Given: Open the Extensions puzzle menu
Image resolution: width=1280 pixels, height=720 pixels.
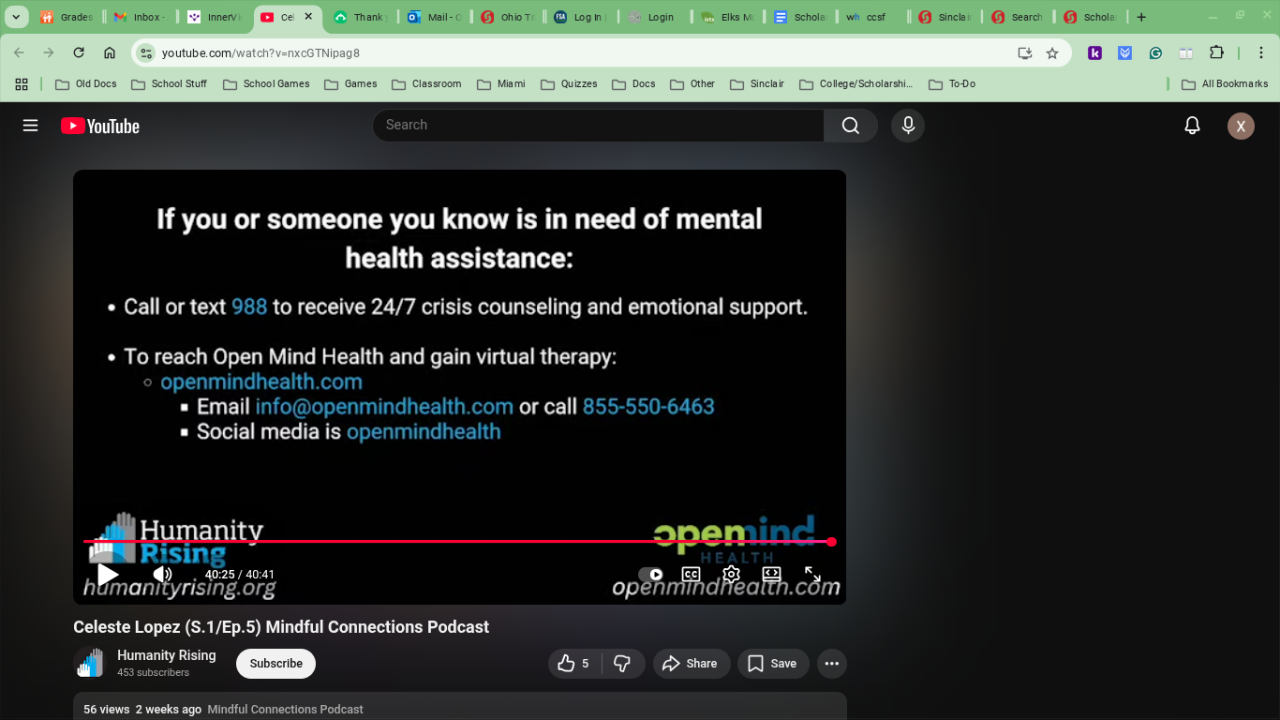Looking at the screenshot, I should 1216,53.
